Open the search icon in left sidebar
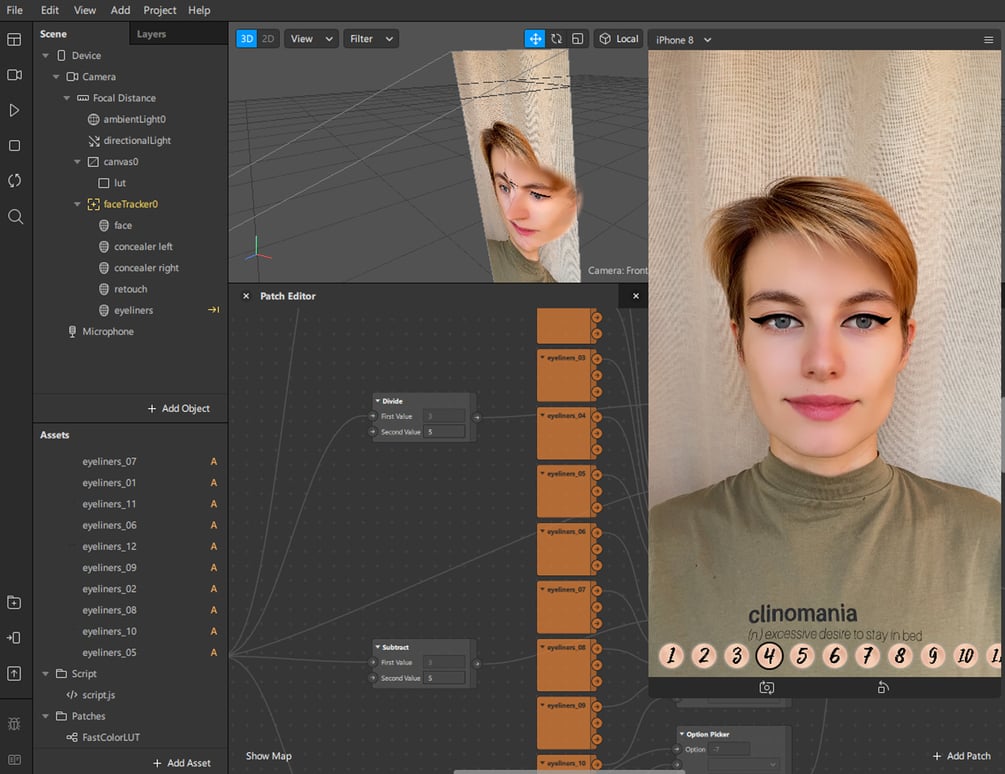This screenshot has width=1005, height=774. (14, 216)
